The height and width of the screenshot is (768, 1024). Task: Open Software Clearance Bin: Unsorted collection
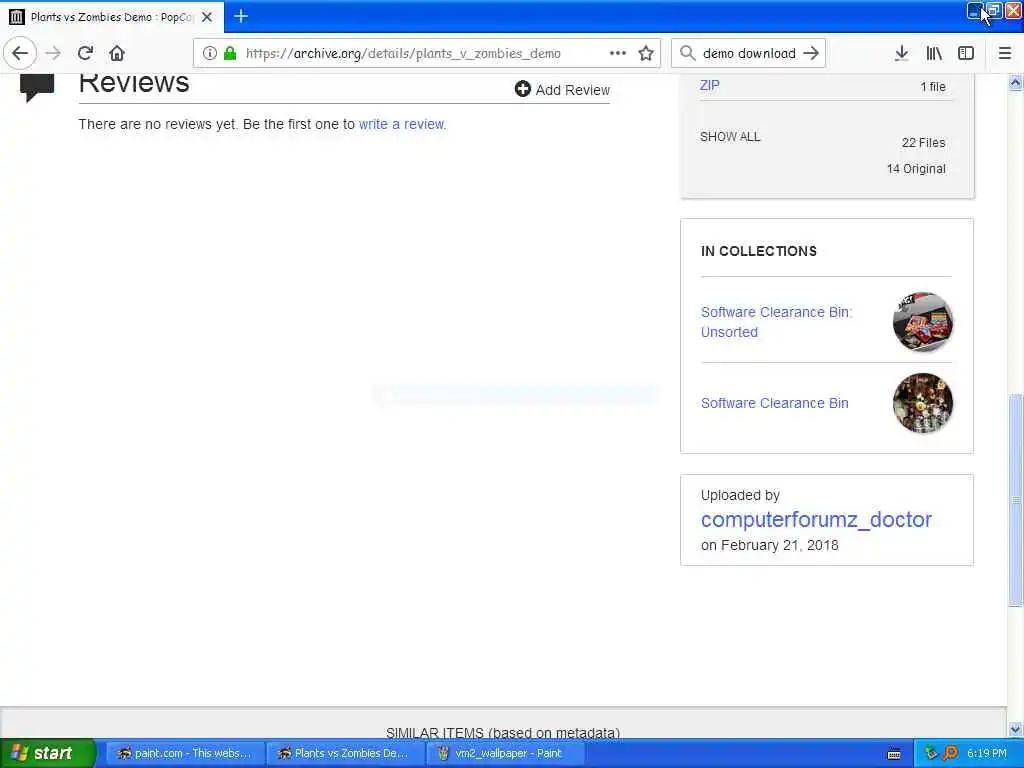[776, 322]
